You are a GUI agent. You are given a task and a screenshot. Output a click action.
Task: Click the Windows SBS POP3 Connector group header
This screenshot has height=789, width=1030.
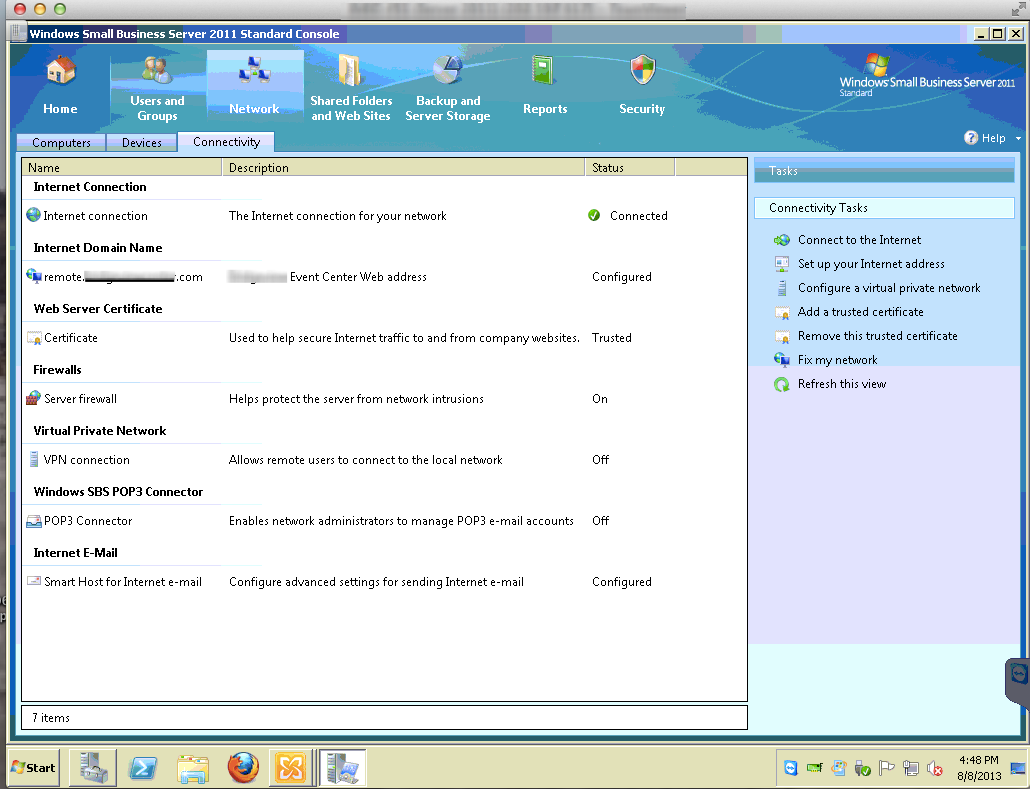click(118, 491)
